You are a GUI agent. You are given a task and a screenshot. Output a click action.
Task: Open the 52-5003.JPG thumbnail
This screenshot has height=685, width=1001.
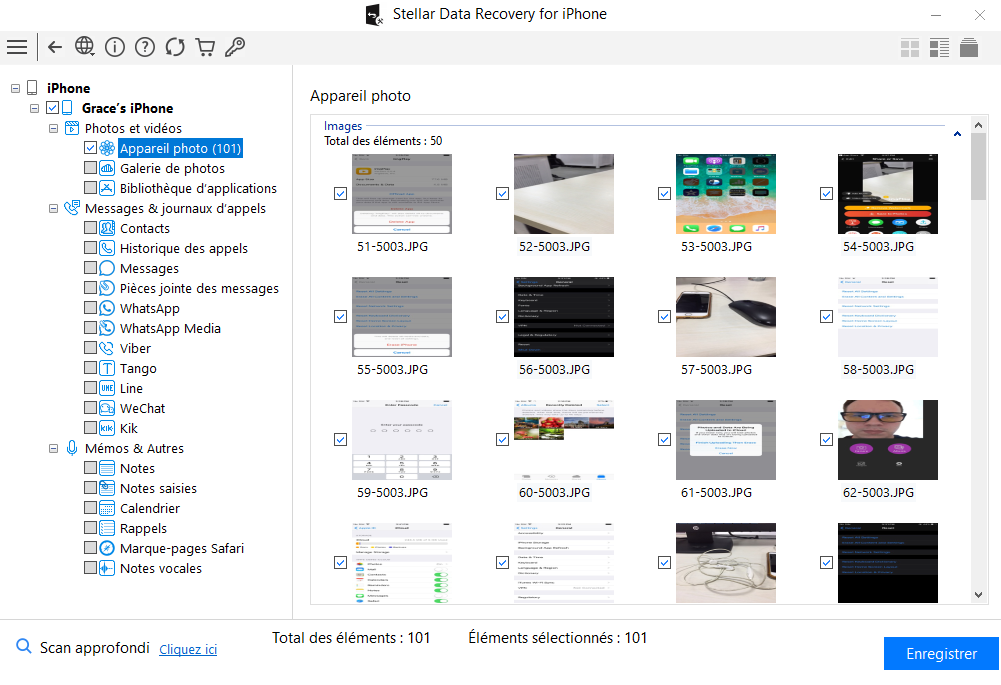(564, 193)
